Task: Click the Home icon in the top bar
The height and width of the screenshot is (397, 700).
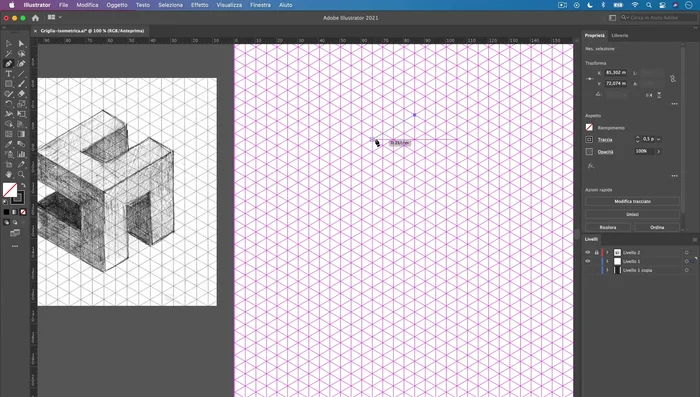Action: click(35, 18)
